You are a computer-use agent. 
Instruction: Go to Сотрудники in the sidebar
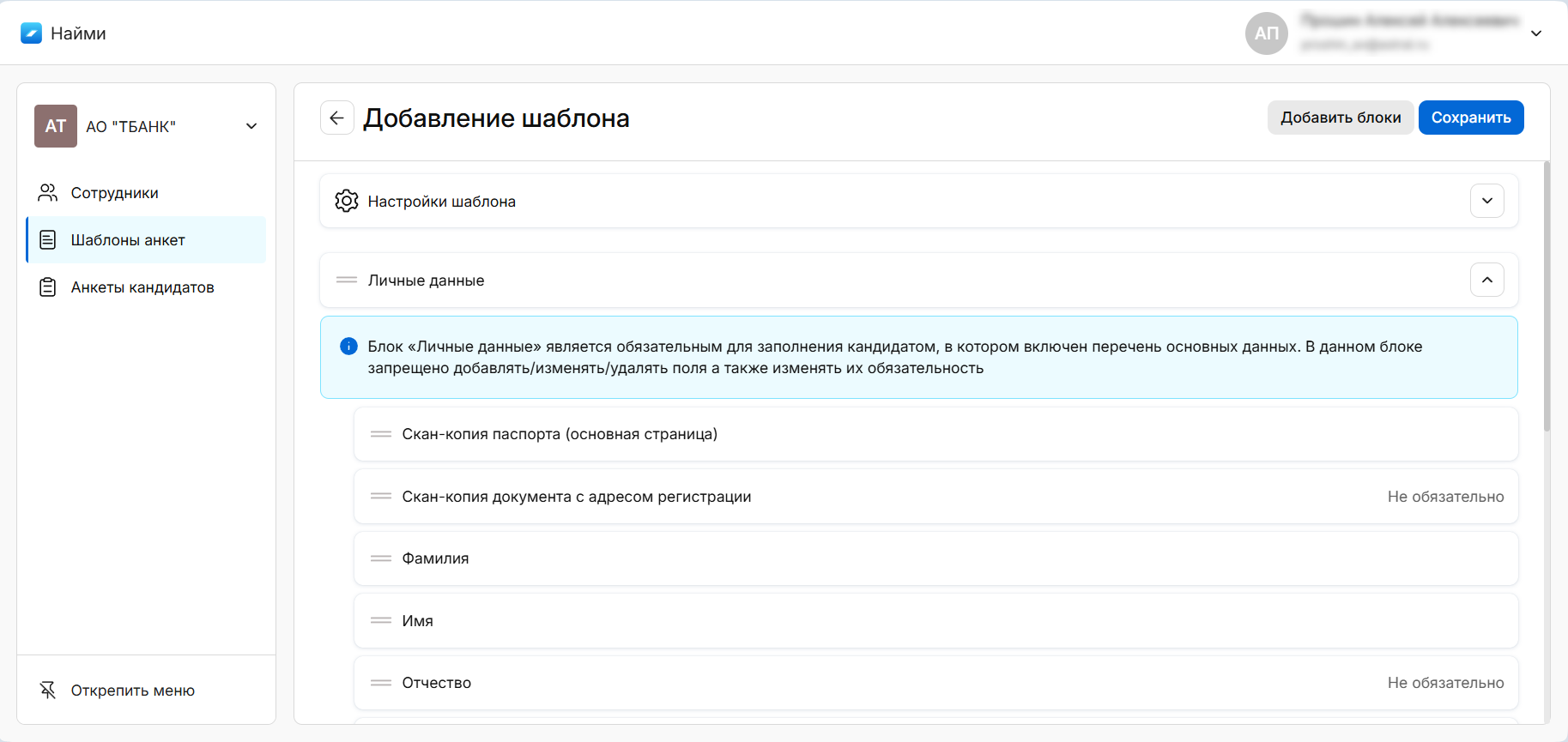pos(114,193)
